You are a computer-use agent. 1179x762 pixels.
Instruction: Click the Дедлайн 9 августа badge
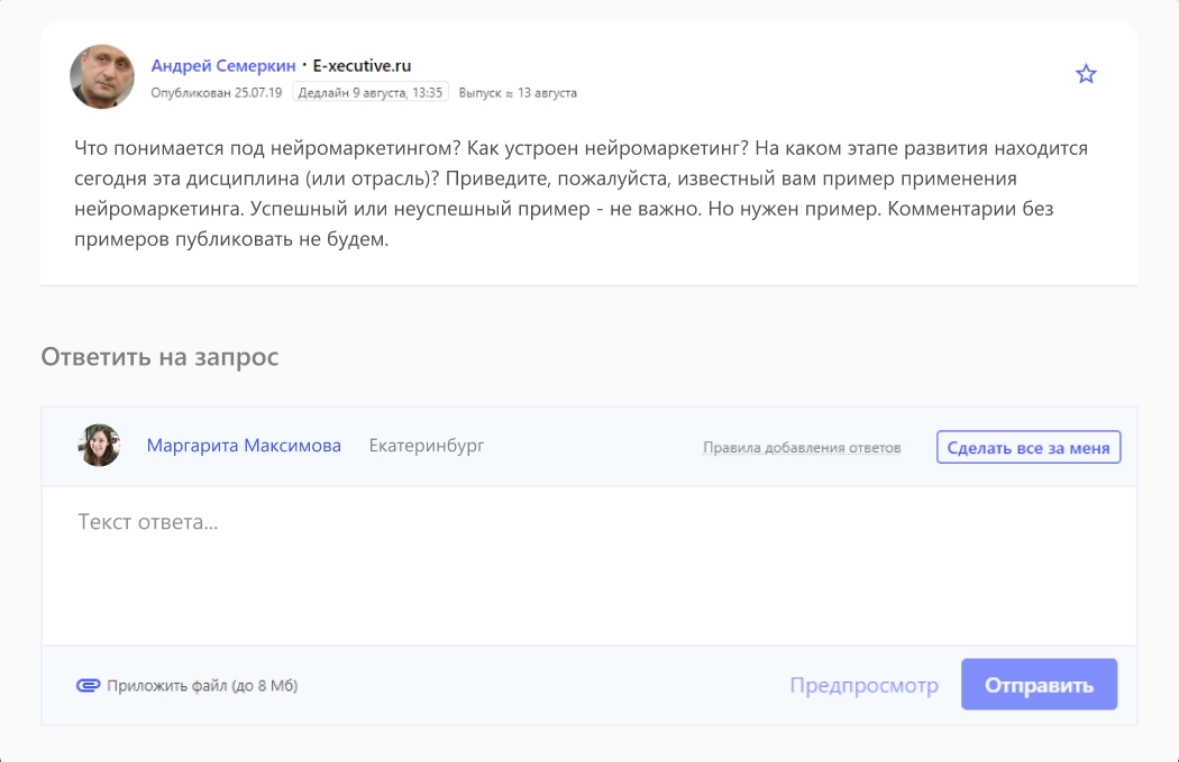pos(370,93)
